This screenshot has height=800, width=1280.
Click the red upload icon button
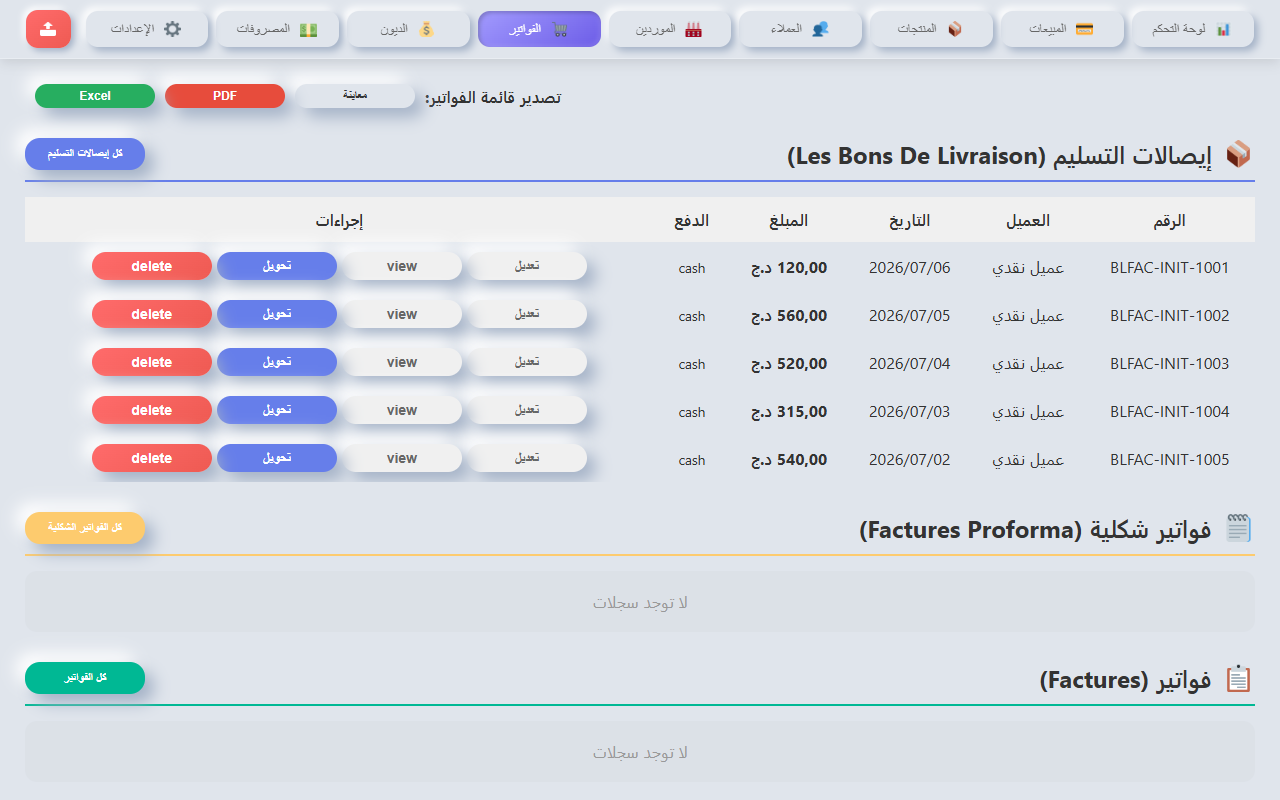48,29
